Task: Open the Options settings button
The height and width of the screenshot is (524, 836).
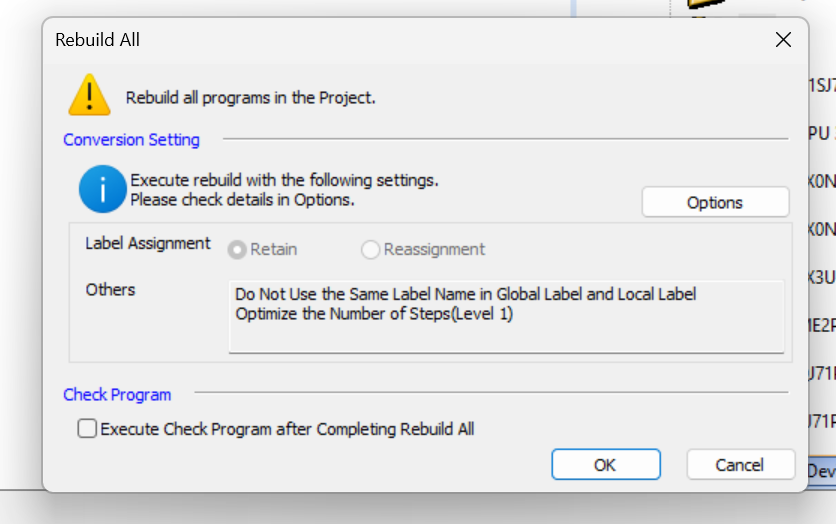Action: pos(715,202)
